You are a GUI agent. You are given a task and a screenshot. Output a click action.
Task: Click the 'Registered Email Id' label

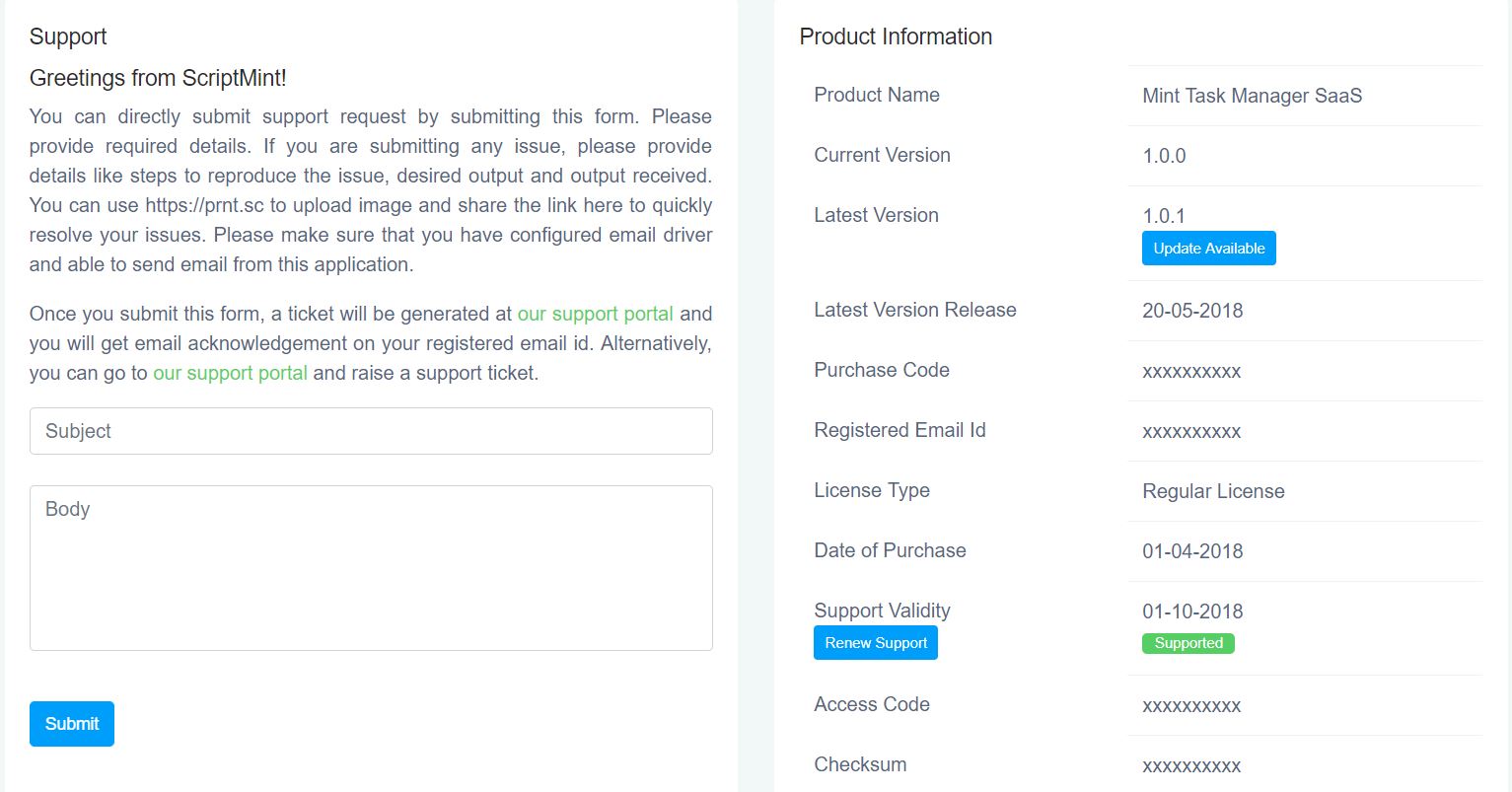(900, 430)
